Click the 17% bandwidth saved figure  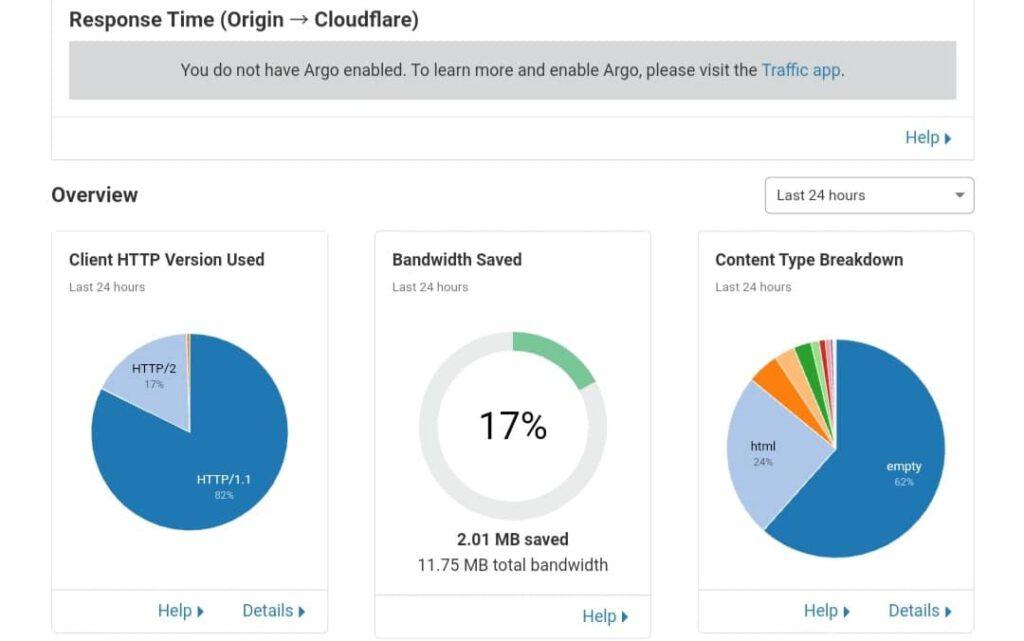[x=513, y=426]
